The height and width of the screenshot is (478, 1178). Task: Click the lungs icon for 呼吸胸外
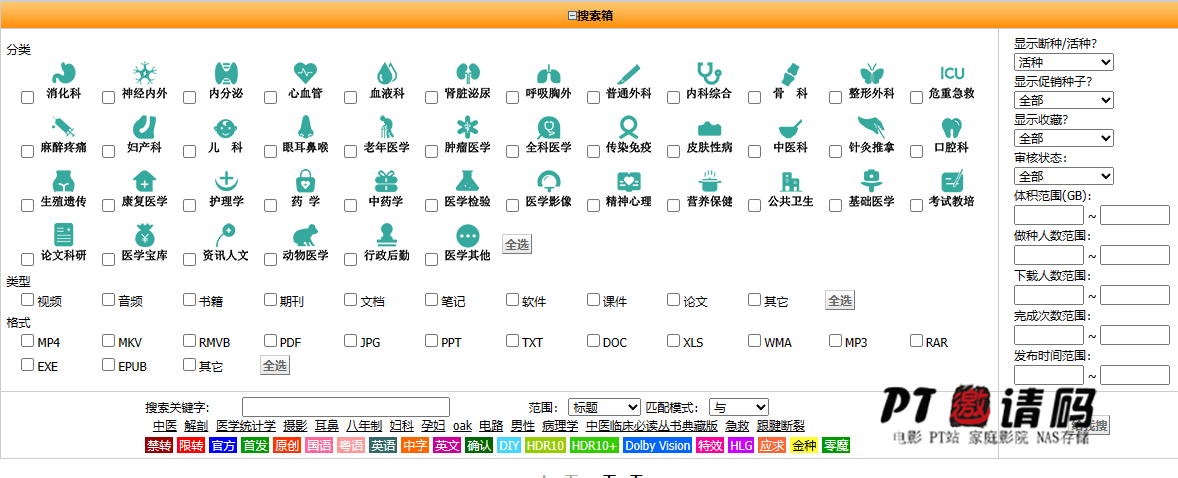pyautogui.click(x=548, y=73)
